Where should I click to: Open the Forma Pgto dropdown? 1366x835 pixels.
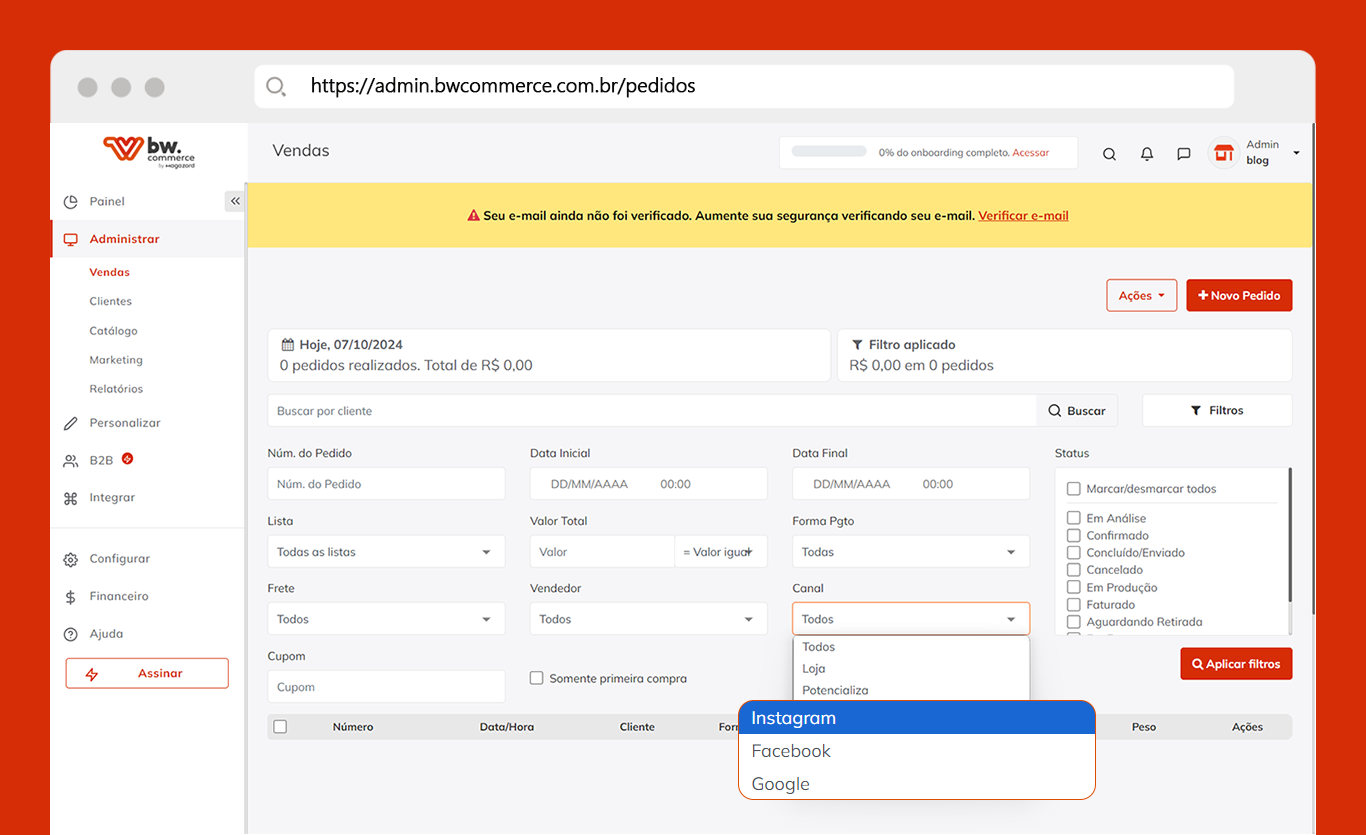(910, 552)
